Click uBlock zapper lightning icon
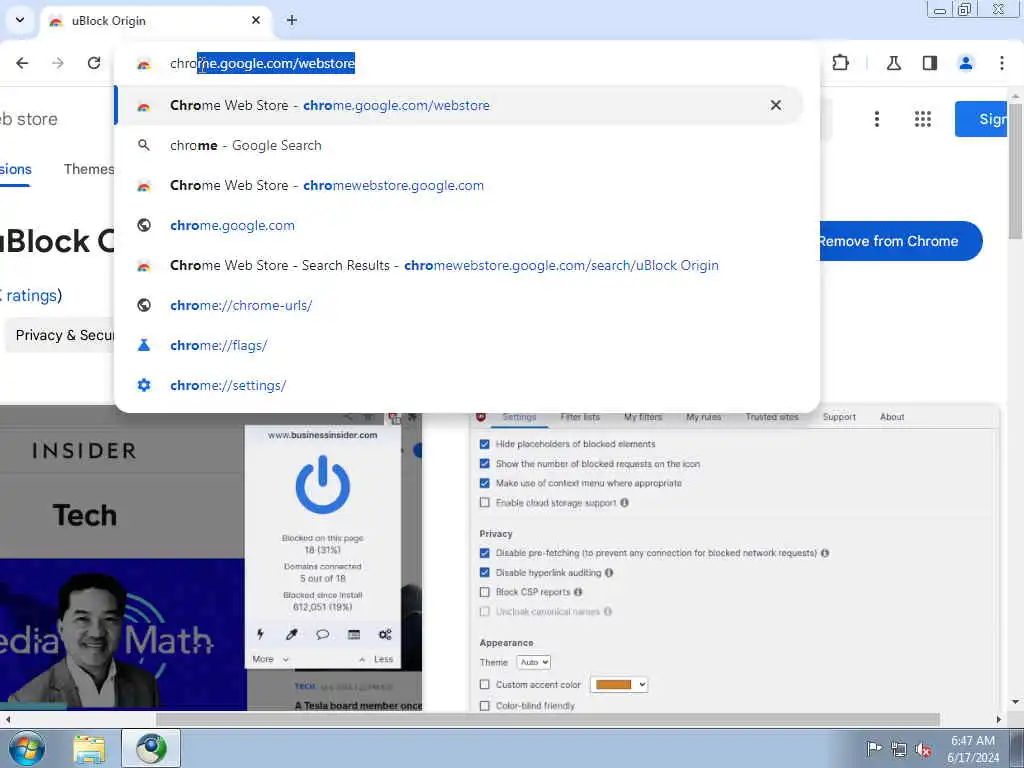This screenshot has width=1024, height=768. click(x=261, y=634)
